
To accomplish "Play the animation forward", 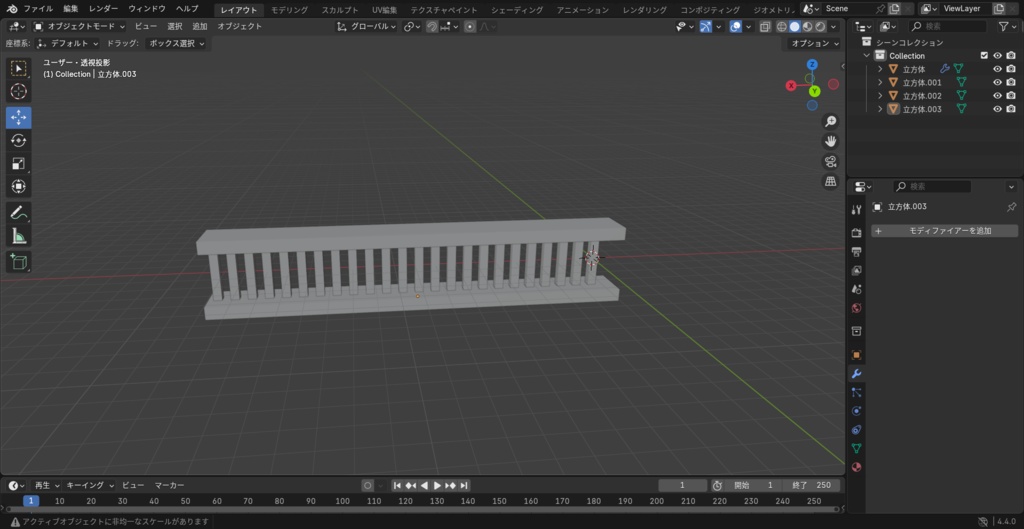I will click(438, 485).
